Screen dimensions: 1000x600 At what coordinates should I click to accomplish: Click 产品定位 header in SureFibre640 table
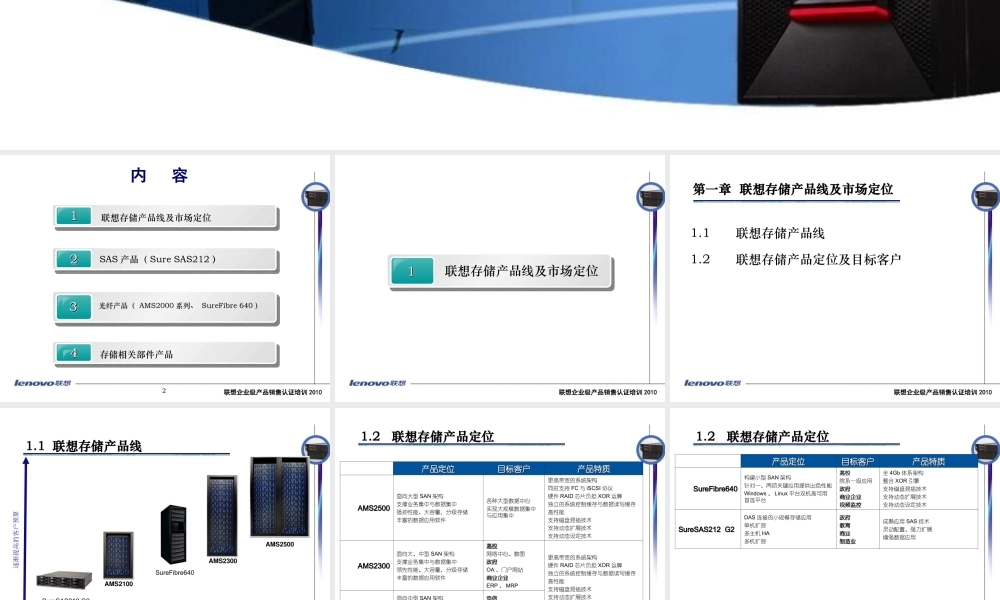[788, 461]
